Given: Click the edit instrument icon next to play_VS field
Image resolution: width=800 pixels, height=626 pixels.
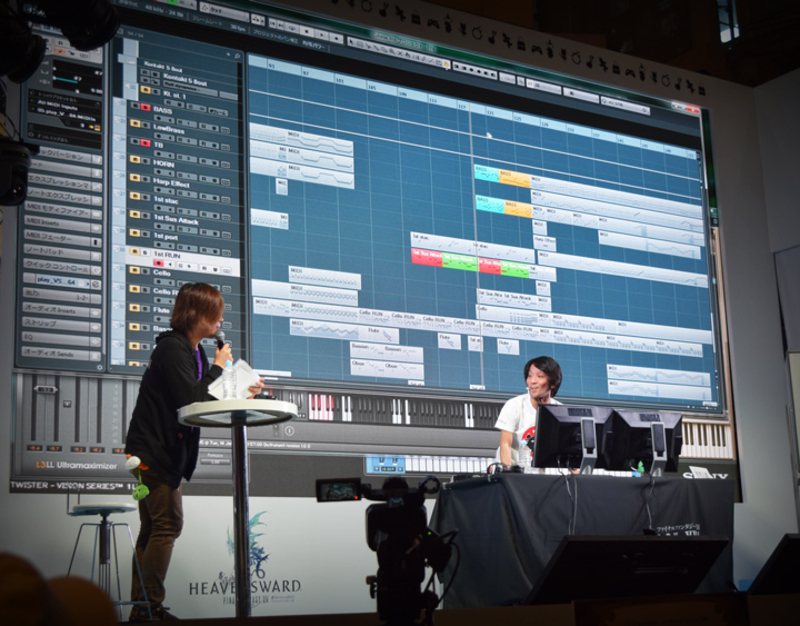Looking at the screenshot, I should point(95,284).
